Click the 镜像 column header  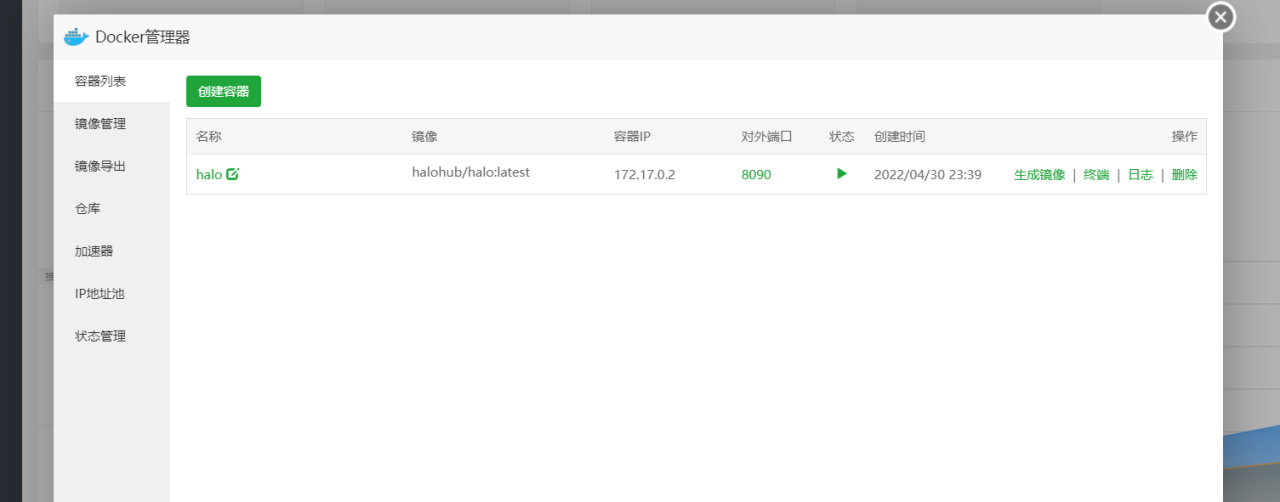tap(425, 136)
